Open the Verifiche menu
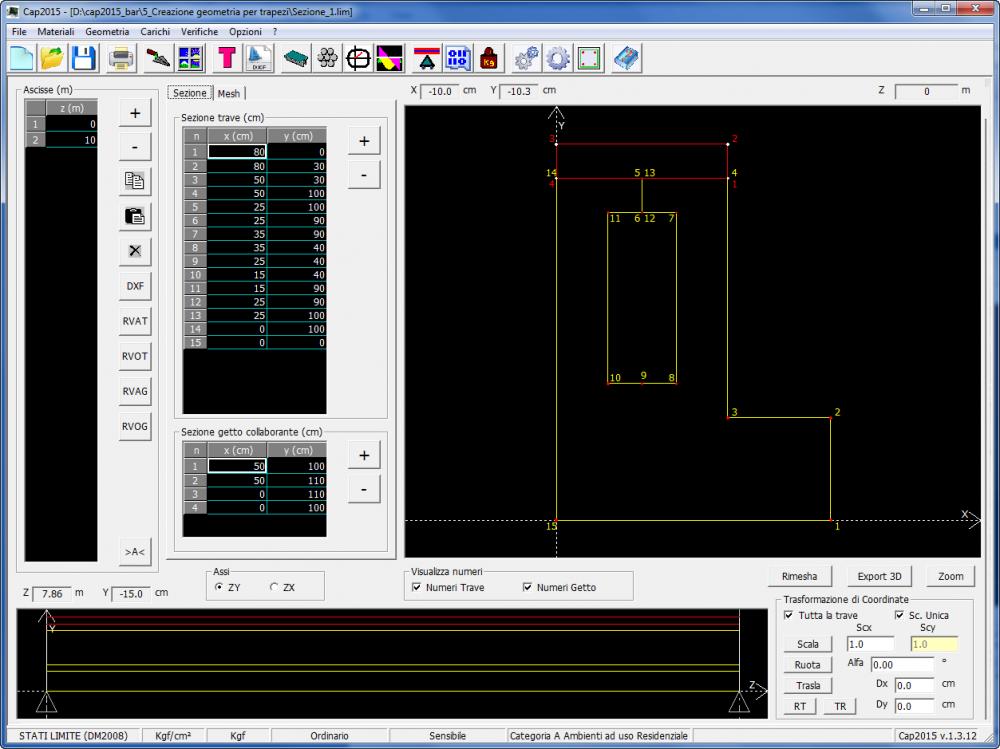This screenshot has width=1000, height=749. (200, 32)
